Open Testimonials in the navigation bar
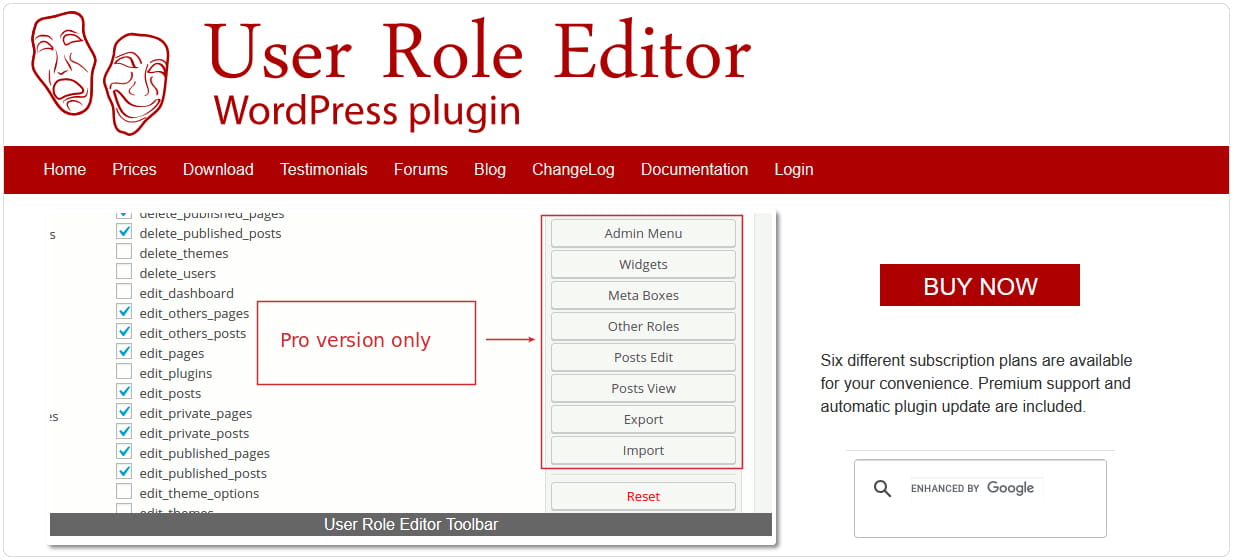The width and height of the screenshot is (1234, 560). coord(324,169)
